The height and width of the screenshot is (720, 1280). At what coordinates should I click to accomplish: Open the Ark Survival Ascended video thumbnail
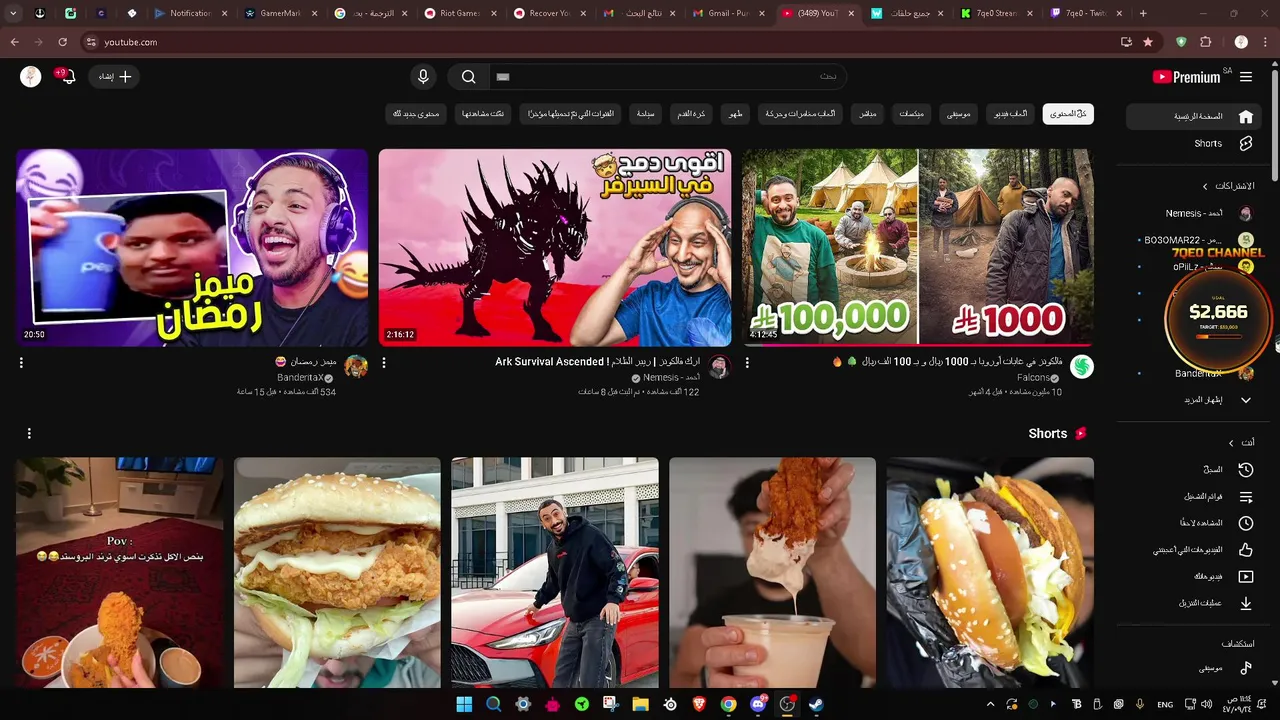(x=555, y=247)
